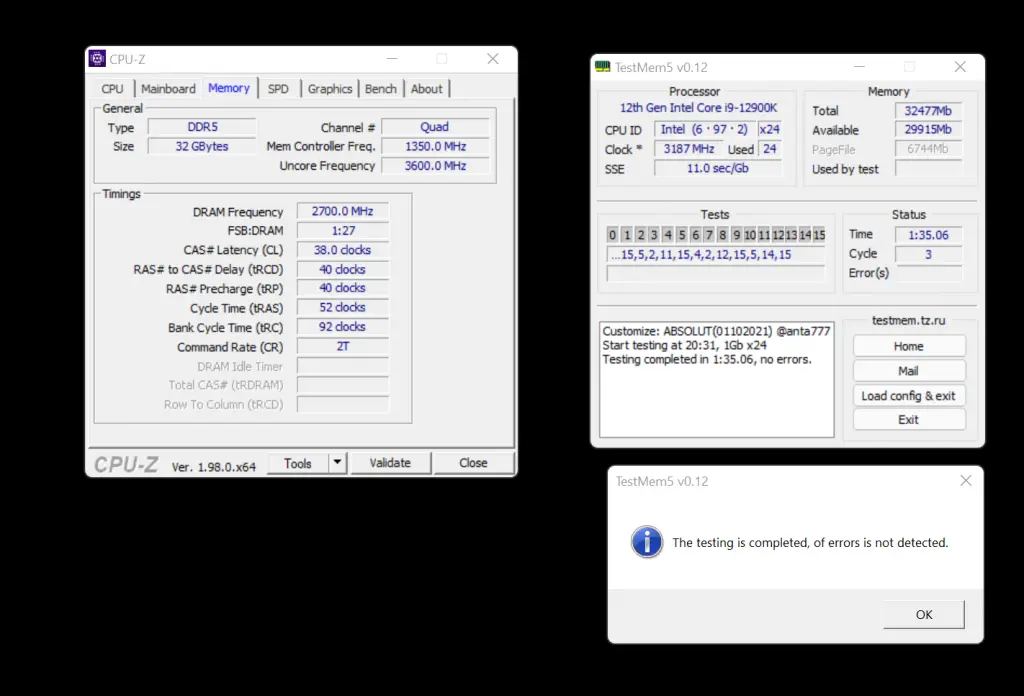Close the TestMem5 completion dialog with X
The height and width of the screenshot is (696, 1024).
[966, 481]
